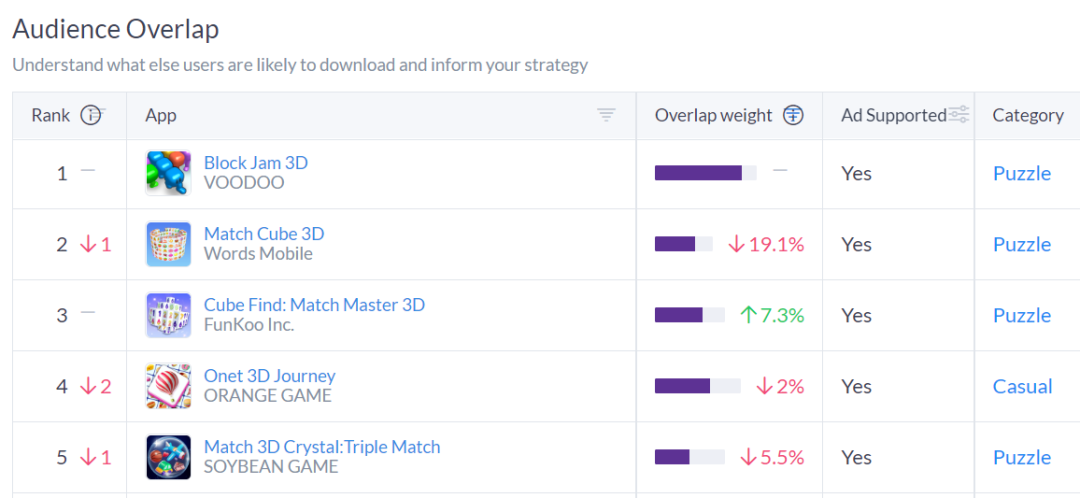Click the Match 3D Crystal app icon
Image resolution: width=1080 pixels, height=498 pixels.
(168, 457)
